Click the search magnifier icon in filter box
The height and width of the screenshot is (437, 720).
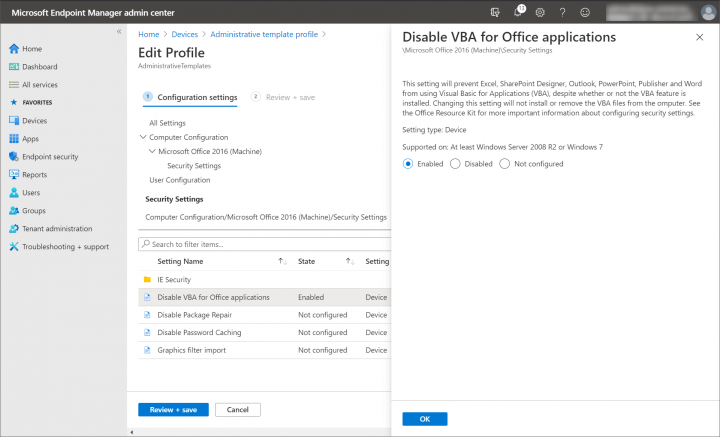(x=146, y=244)
